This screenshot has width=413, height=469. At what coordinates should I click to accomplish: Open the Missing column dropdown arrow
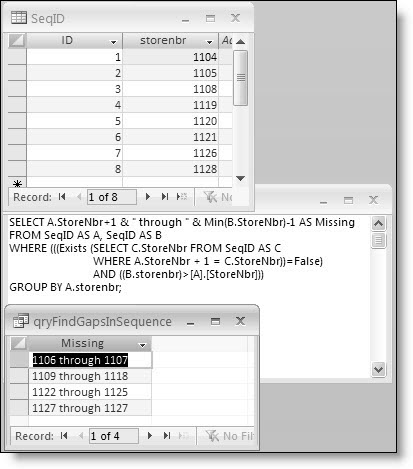(143, 345)
